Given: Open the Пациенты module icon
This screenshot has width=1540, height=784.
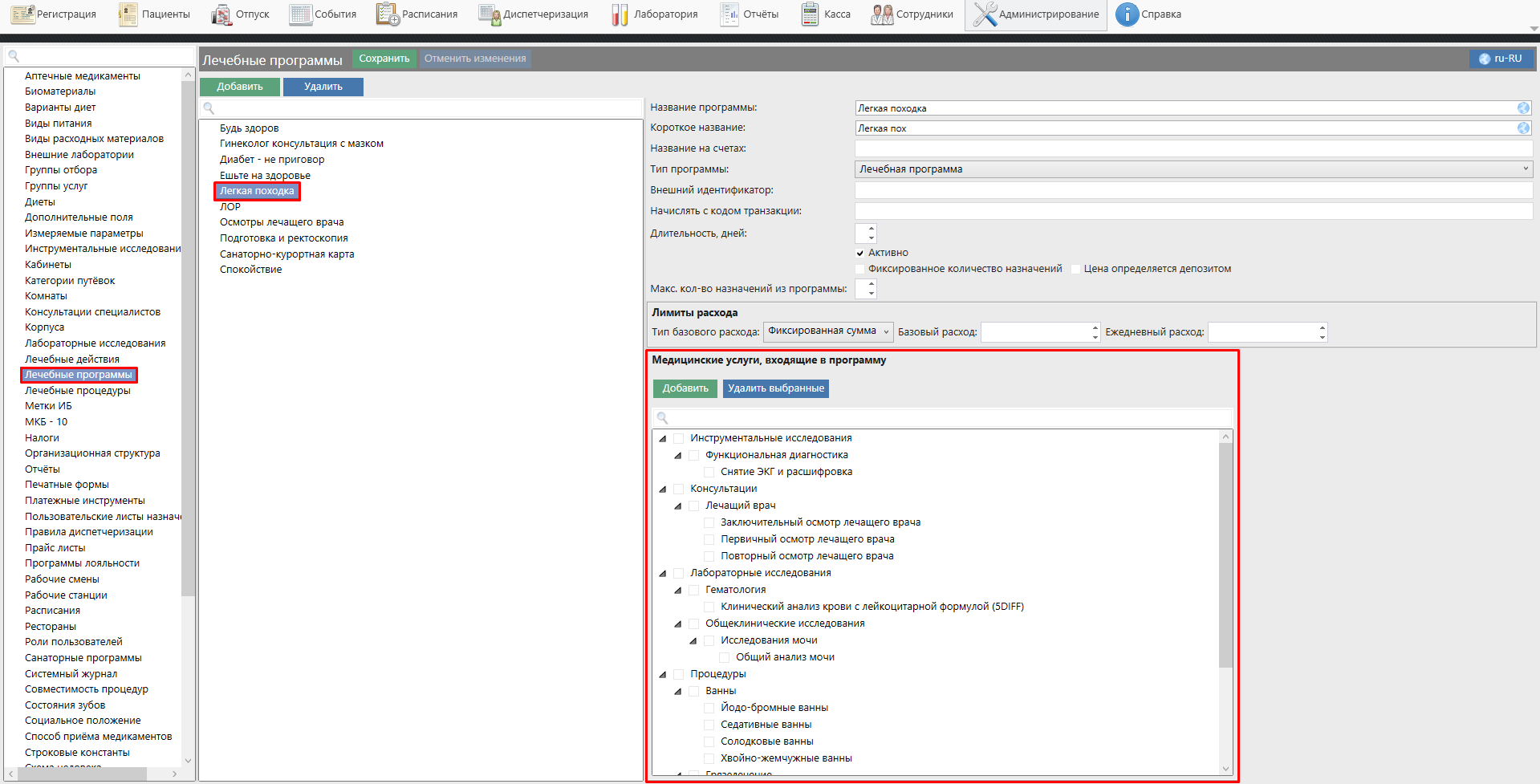Looking at the screenshot, I should (128, 14).
